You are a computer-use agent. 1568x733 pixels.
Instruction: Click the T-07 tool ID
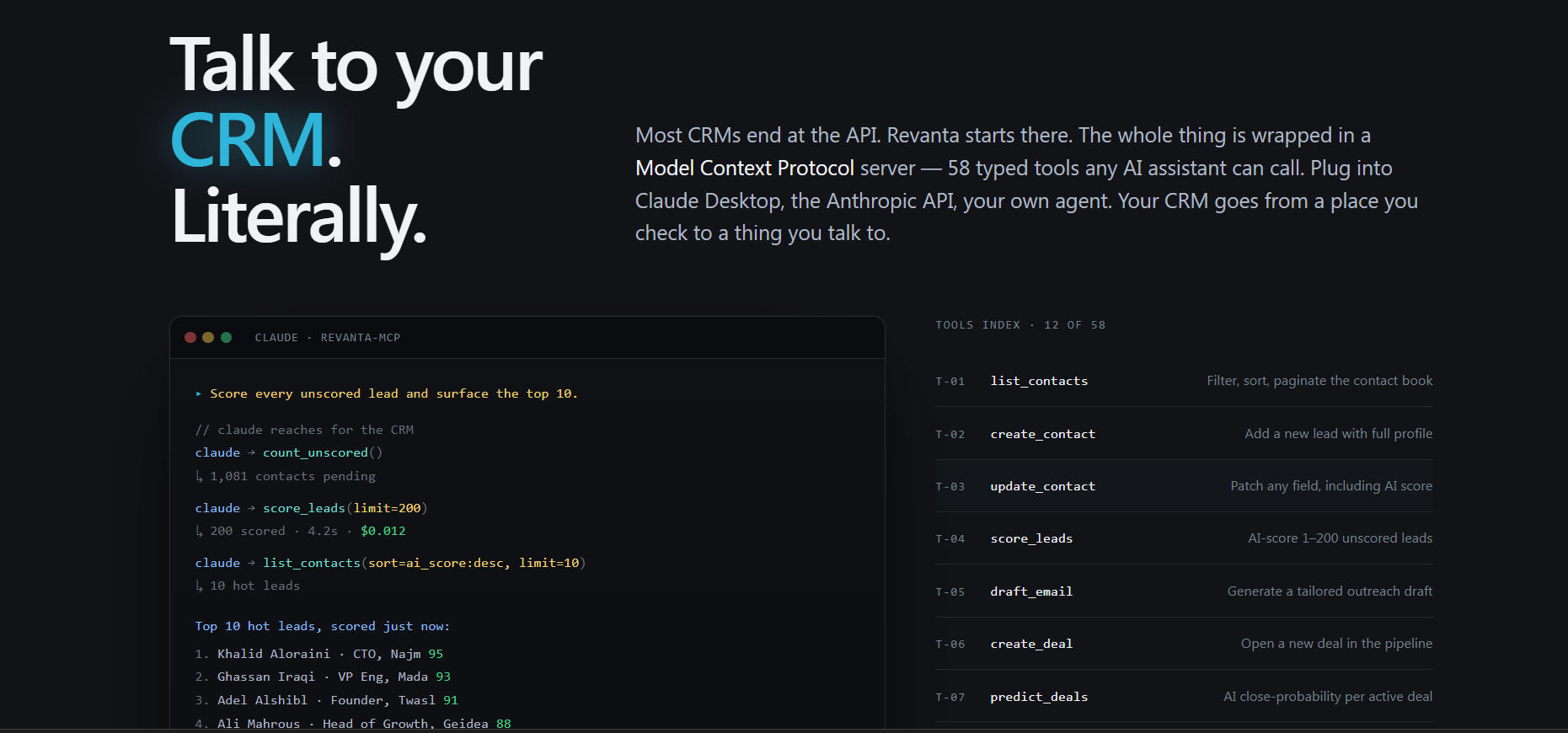[950, 698]
